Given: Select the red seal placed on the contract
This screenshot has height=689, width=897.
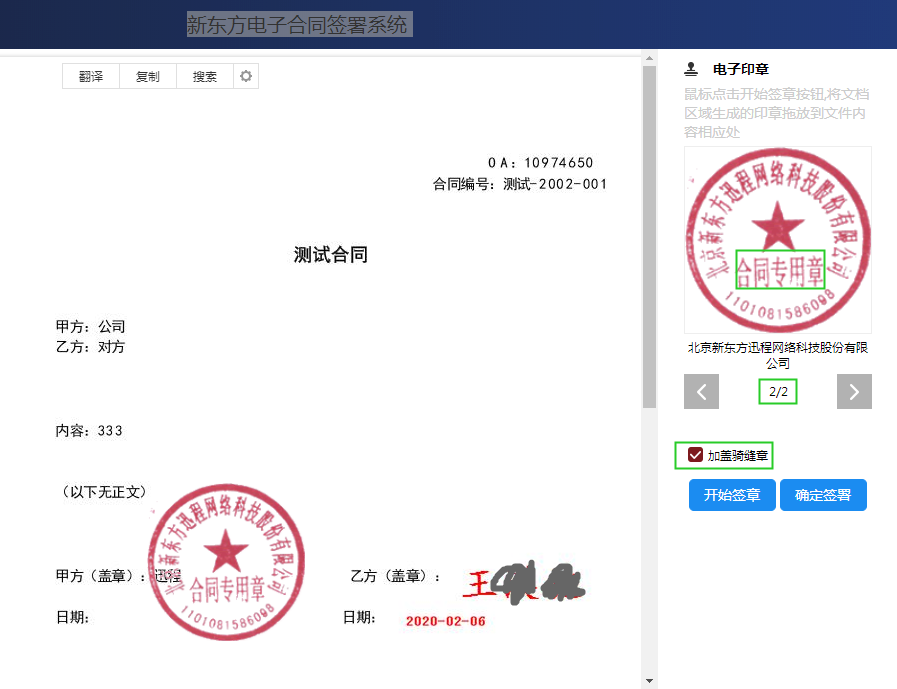Looking at the screenshot, I should 227,561.
